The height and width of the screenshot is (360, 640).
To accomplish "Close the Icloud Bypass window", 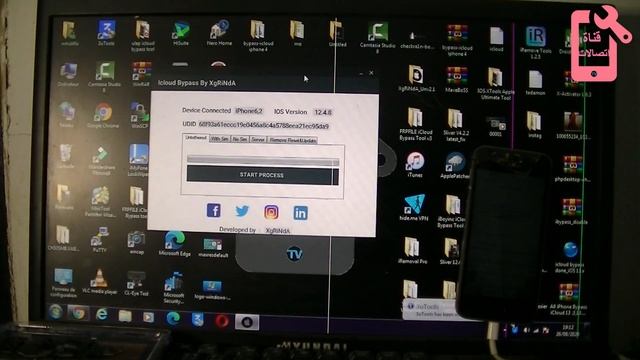I will coord(371,73).
